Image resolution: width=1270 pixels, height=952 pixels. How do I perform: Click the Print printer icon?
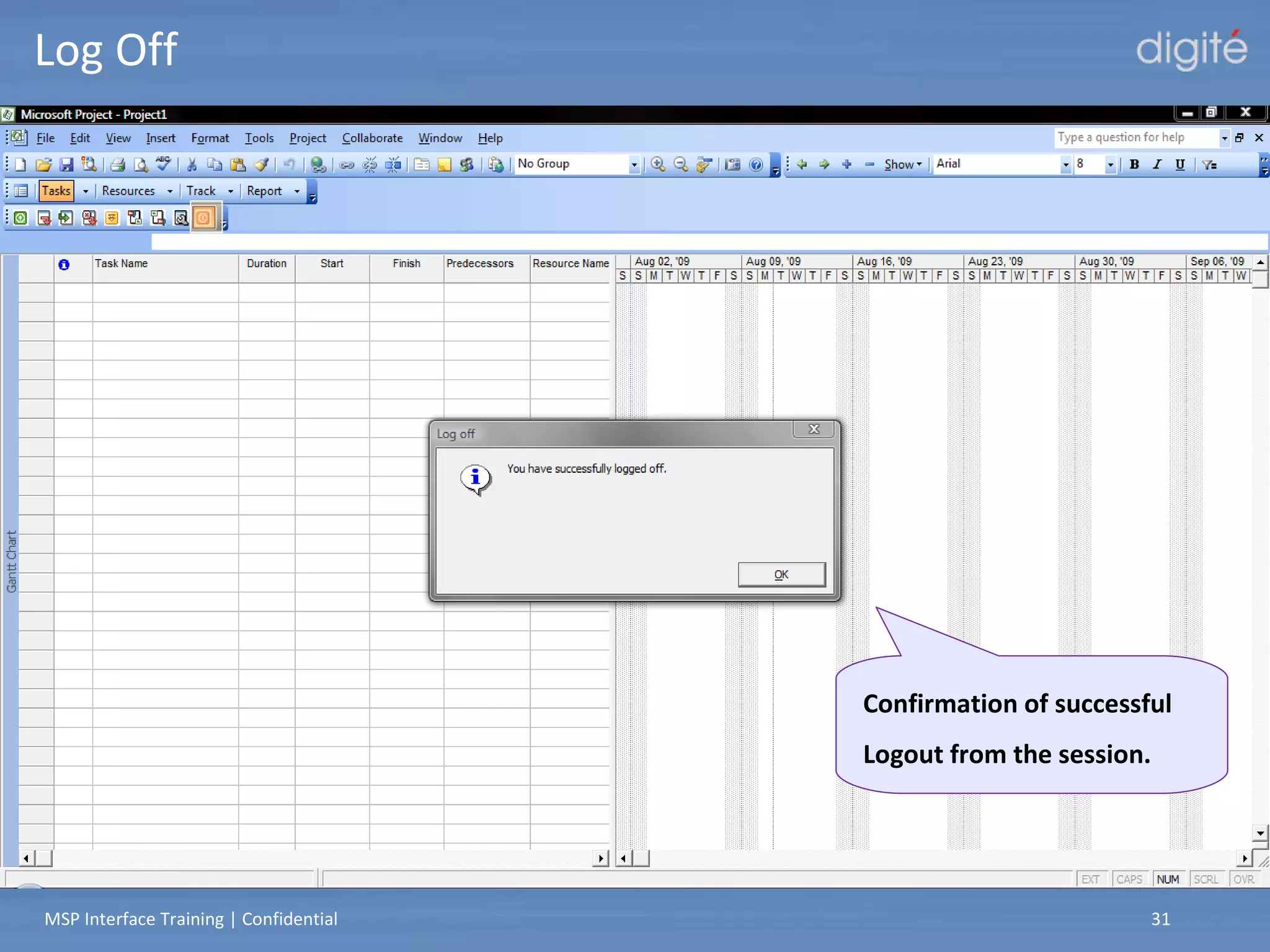coord(118,165)
